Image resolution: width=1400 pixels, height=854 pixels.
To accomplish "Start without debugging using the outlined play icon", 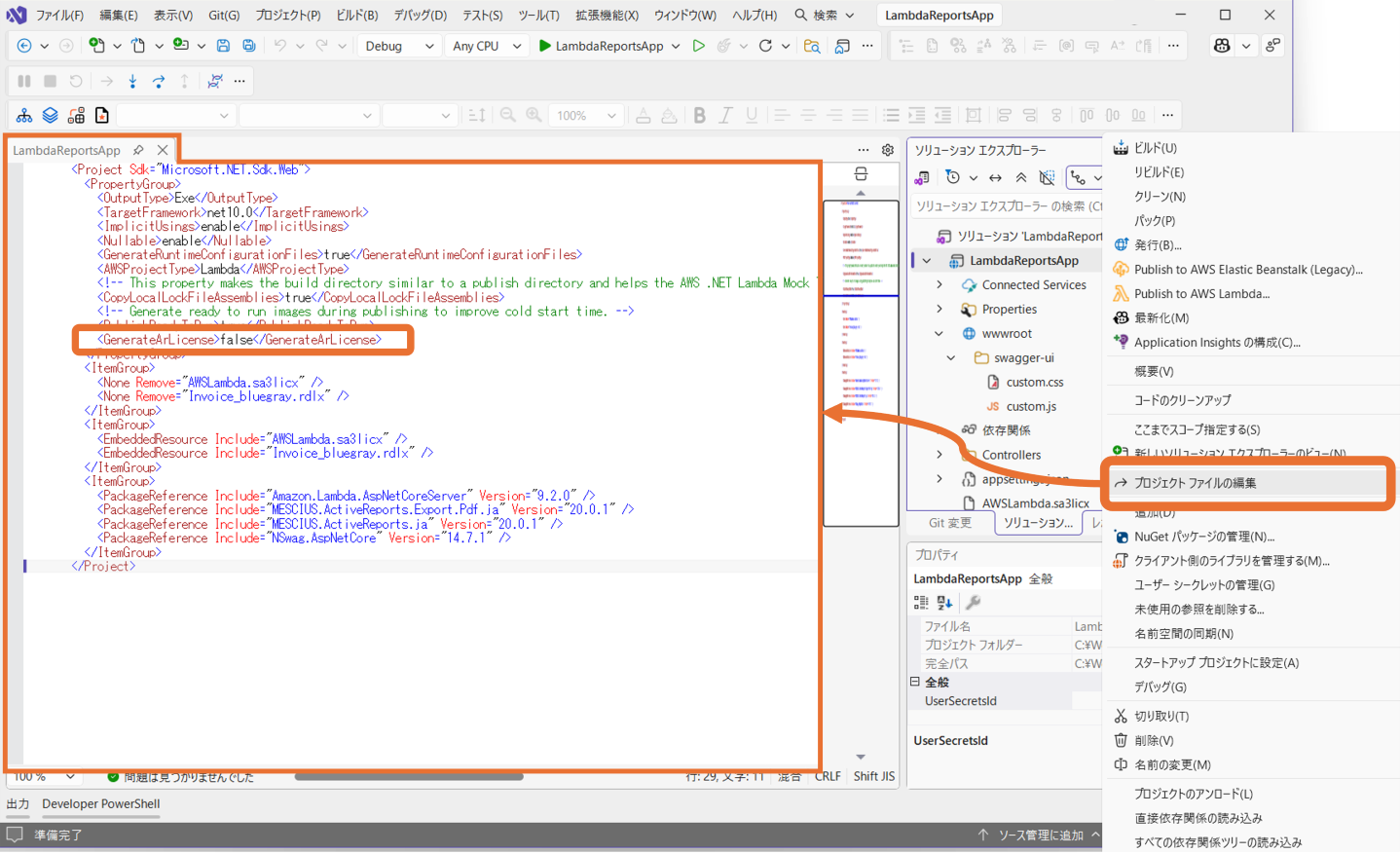I will (698, 46).
